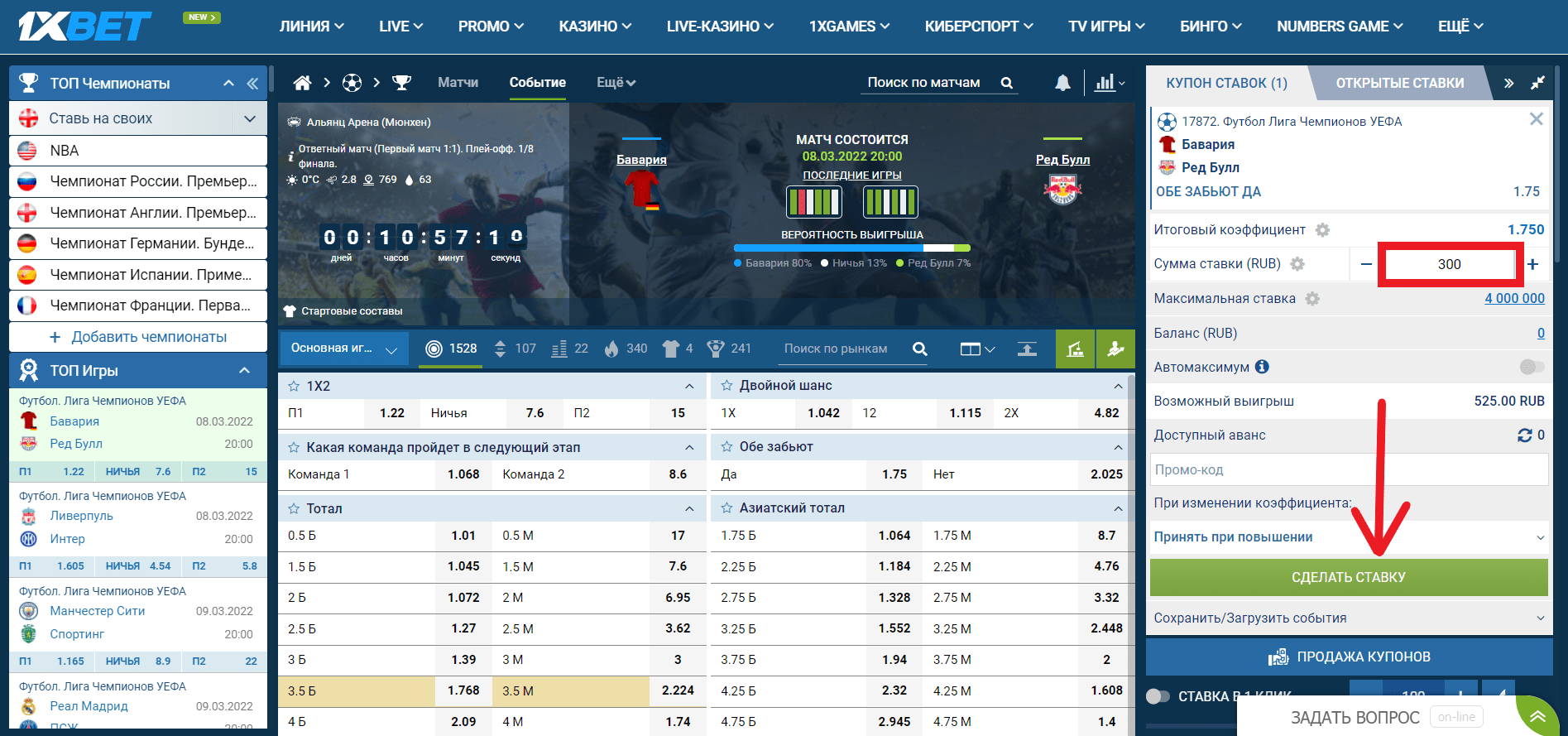
Task: Click Бавария last games form bars
Action: [813, 202]
